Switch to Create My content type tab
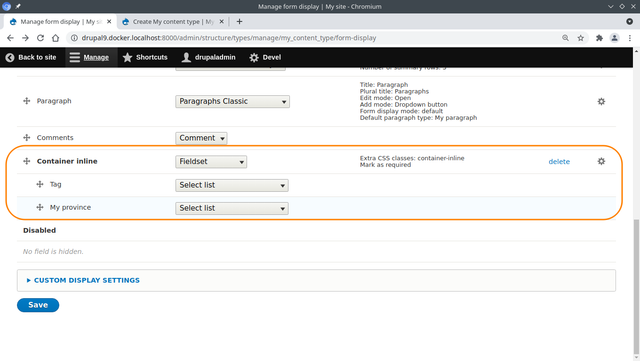This screenshot has width=640, height=361. pos(173,22)
